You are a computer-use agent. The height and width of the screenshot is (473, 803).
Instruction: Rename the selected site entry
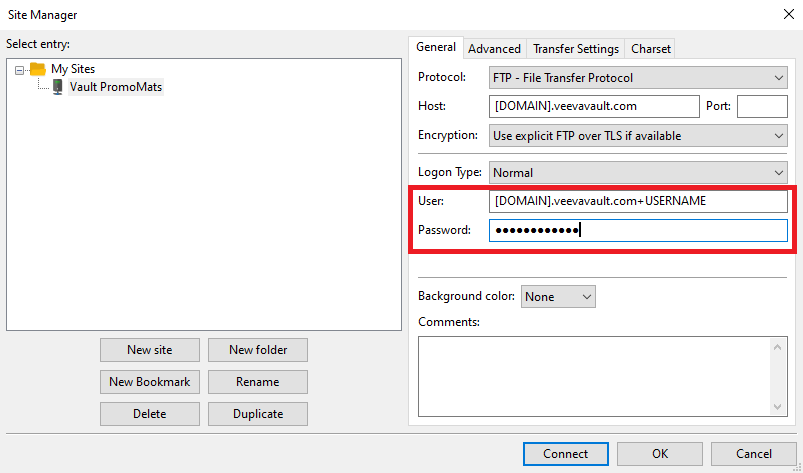[257, 382]
